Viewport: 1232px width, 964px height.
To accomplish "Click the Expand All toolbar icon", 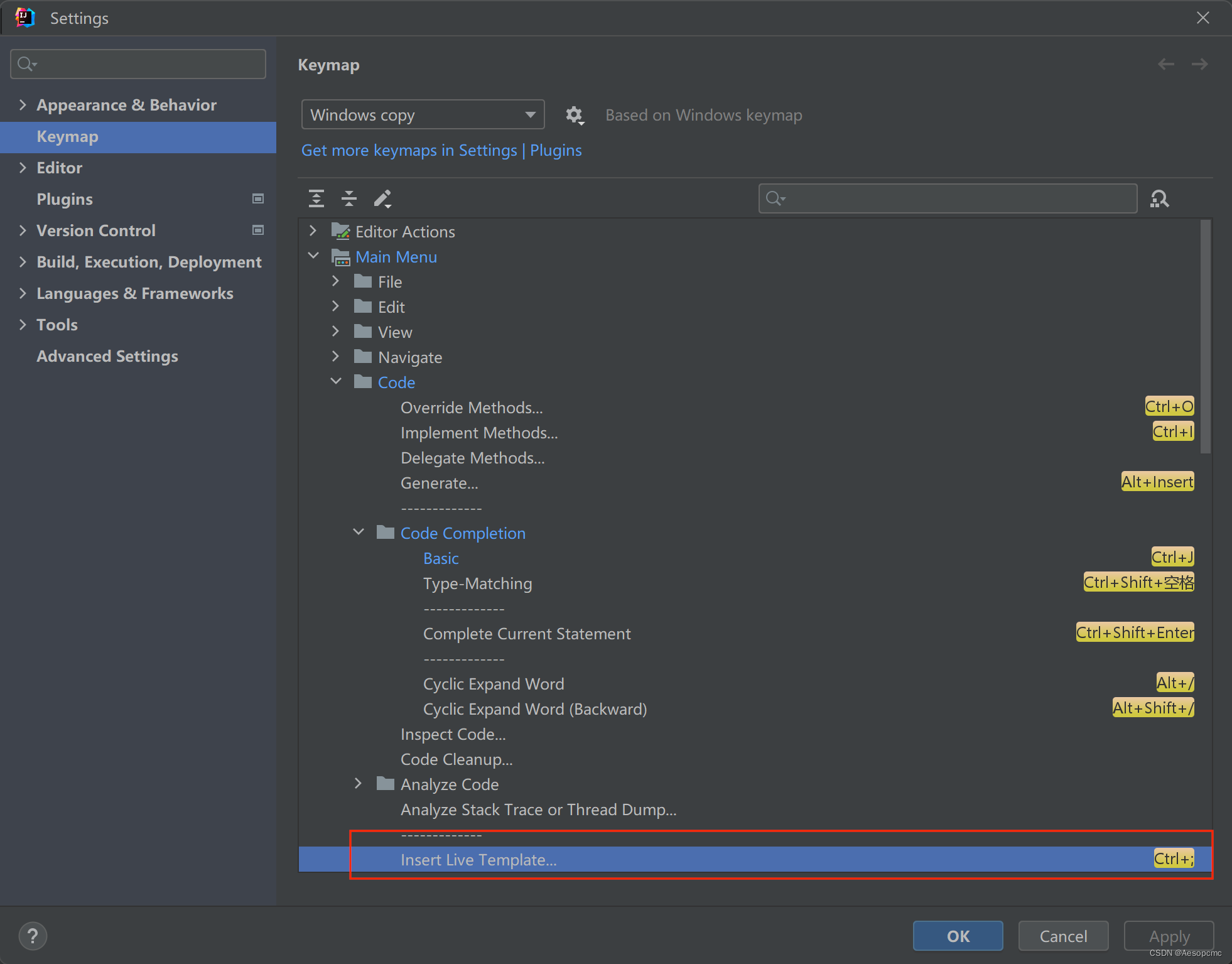I will click(x=316, y=198).
